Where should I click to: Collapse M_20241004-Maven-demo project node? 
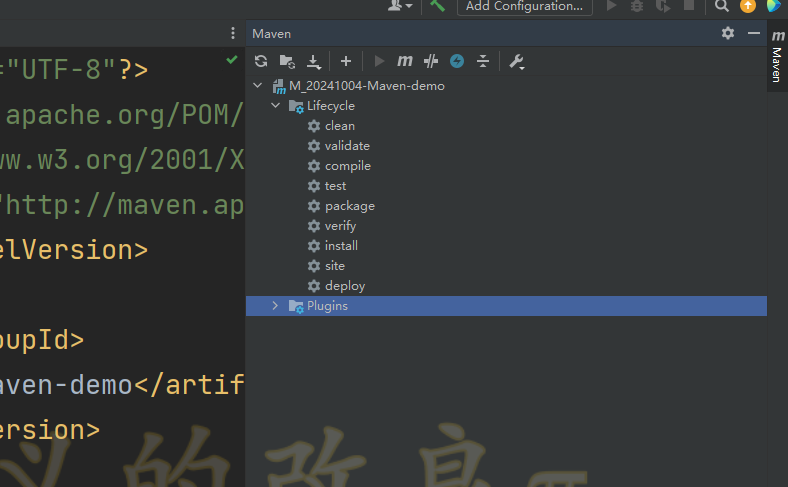click(258, 85)
